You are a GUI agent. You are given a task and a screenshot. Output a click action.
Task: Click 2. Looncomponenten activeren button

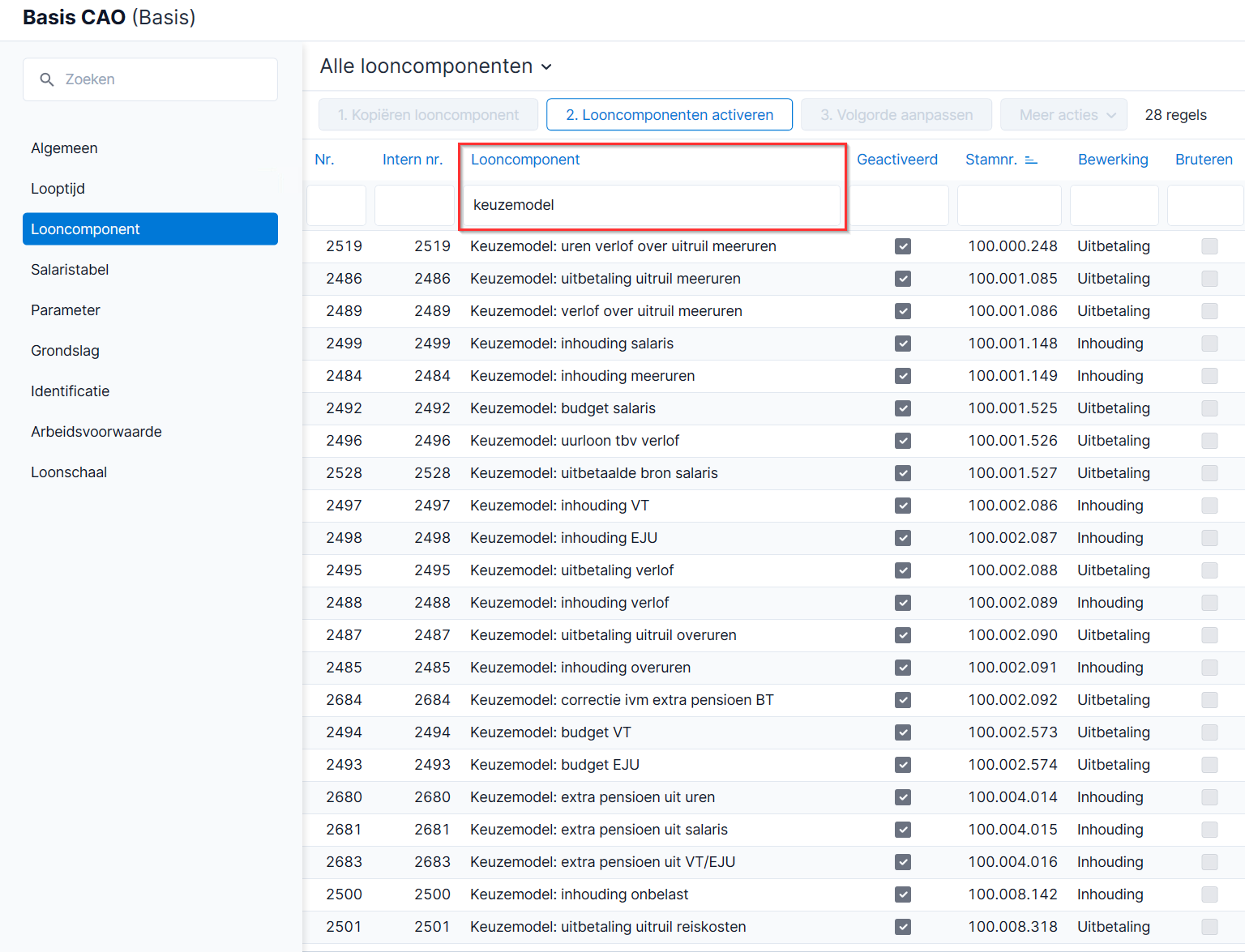670,115
